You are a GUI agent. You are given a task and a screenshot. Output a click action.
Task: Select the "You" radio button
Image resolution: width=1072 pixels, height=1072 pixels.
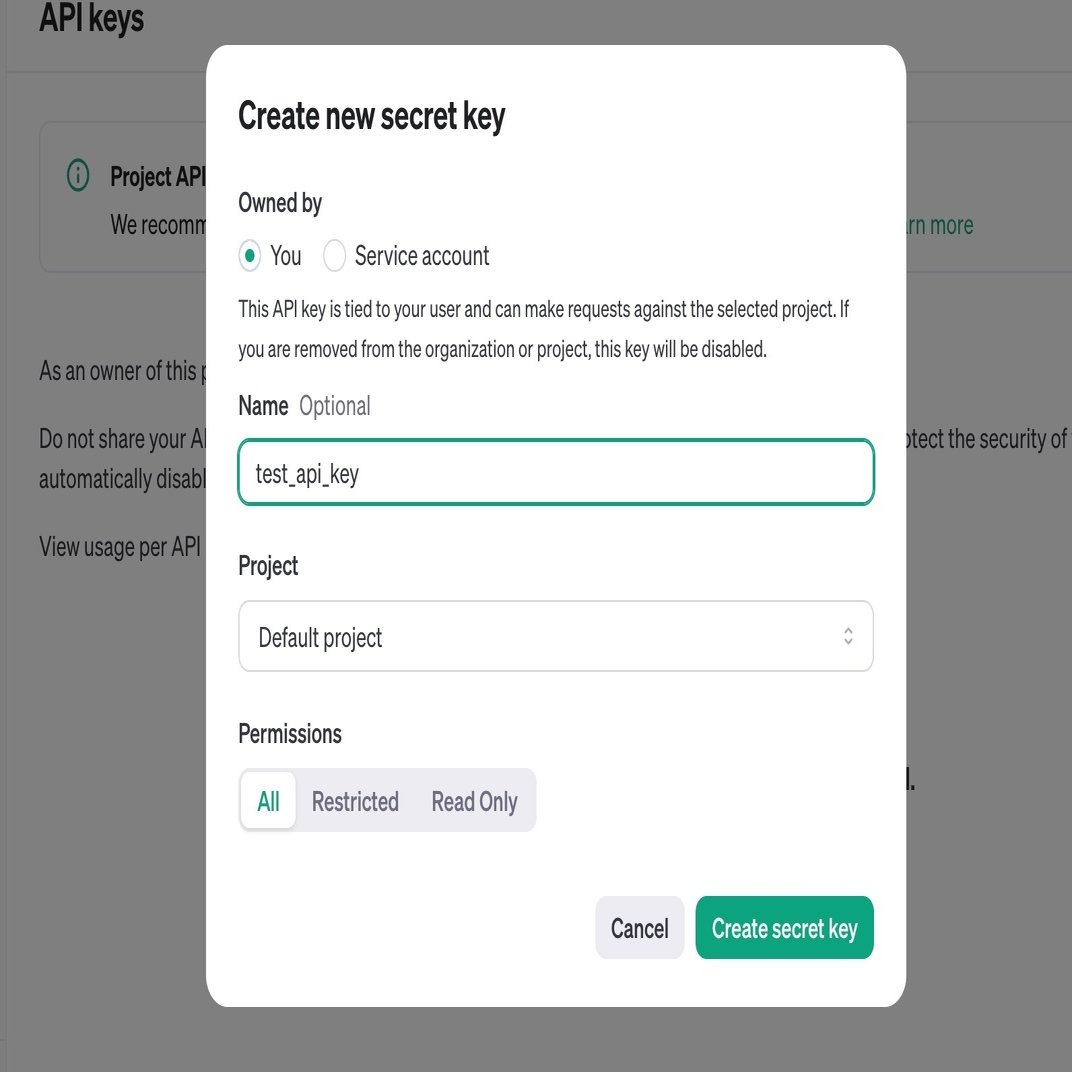click(x=250, y=256)
